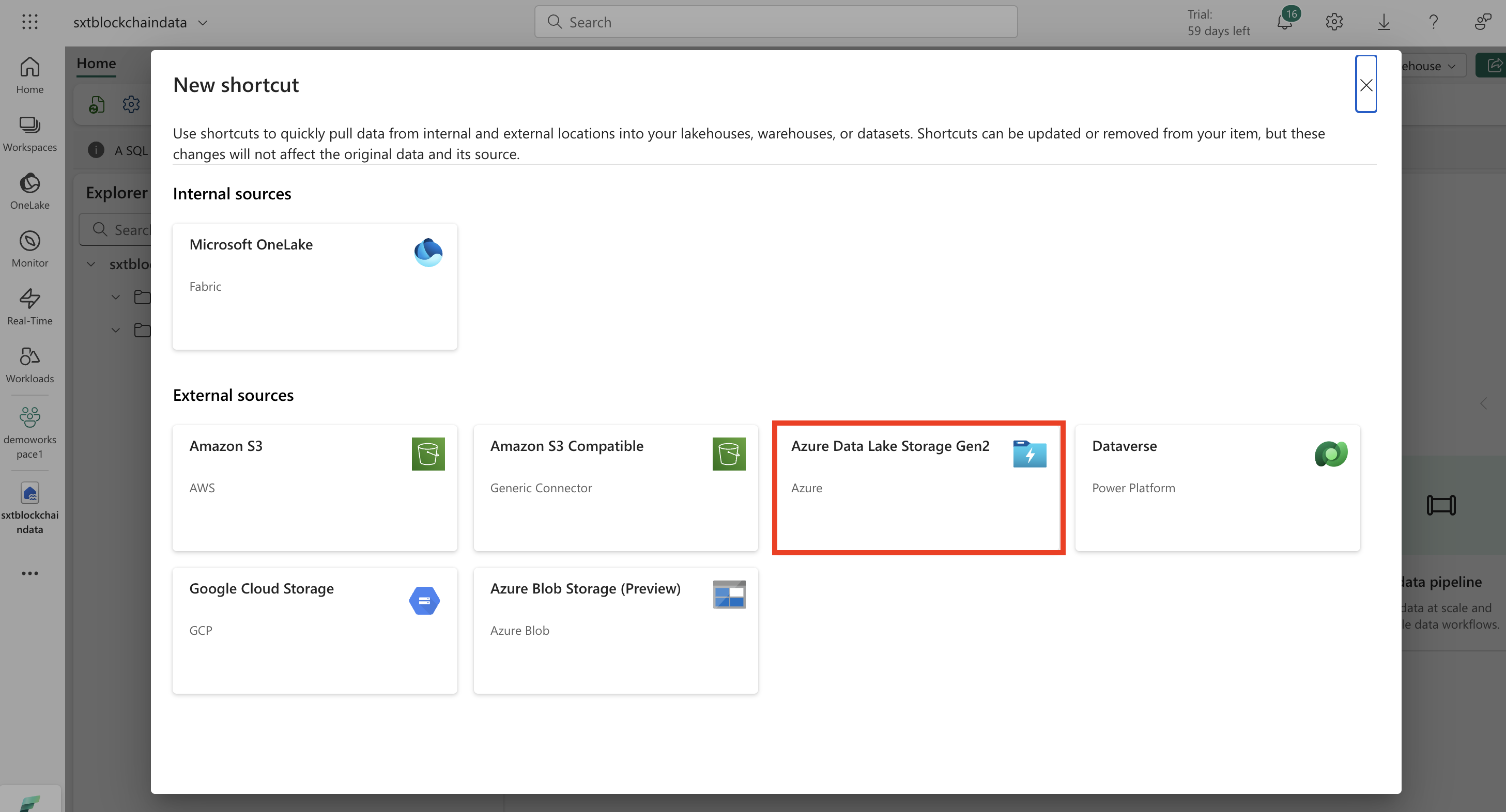Open Workloads from the sidebar
Viewport: 1506px width, 812px height.
(30, 365)
